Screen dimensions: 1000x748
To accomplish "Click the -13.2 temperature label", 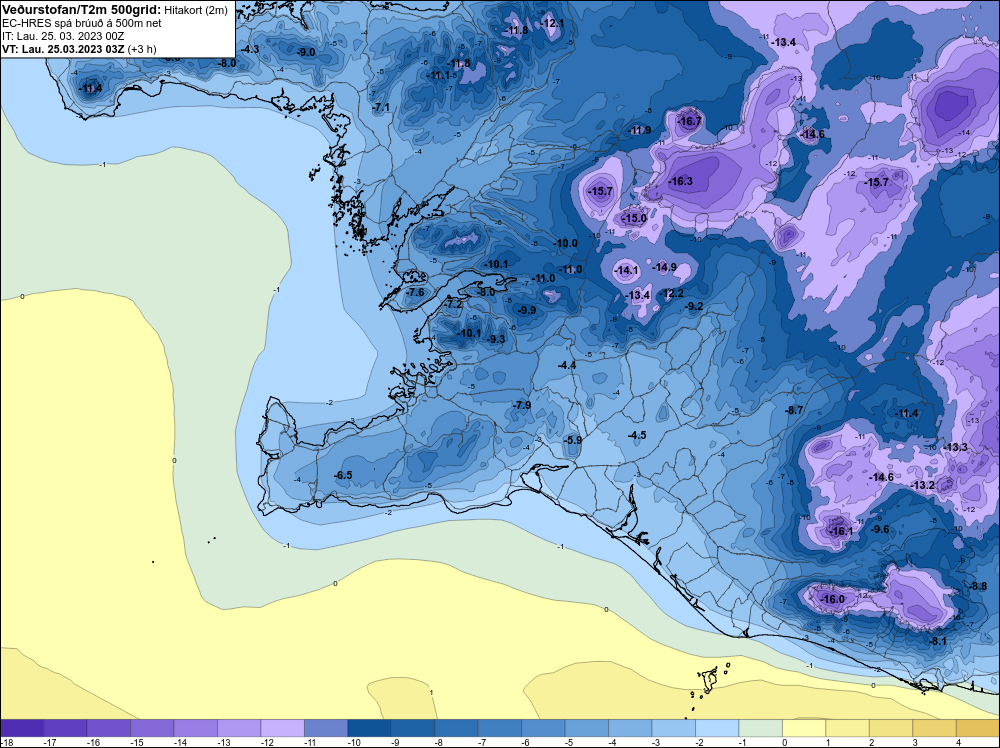I will 922,485.
